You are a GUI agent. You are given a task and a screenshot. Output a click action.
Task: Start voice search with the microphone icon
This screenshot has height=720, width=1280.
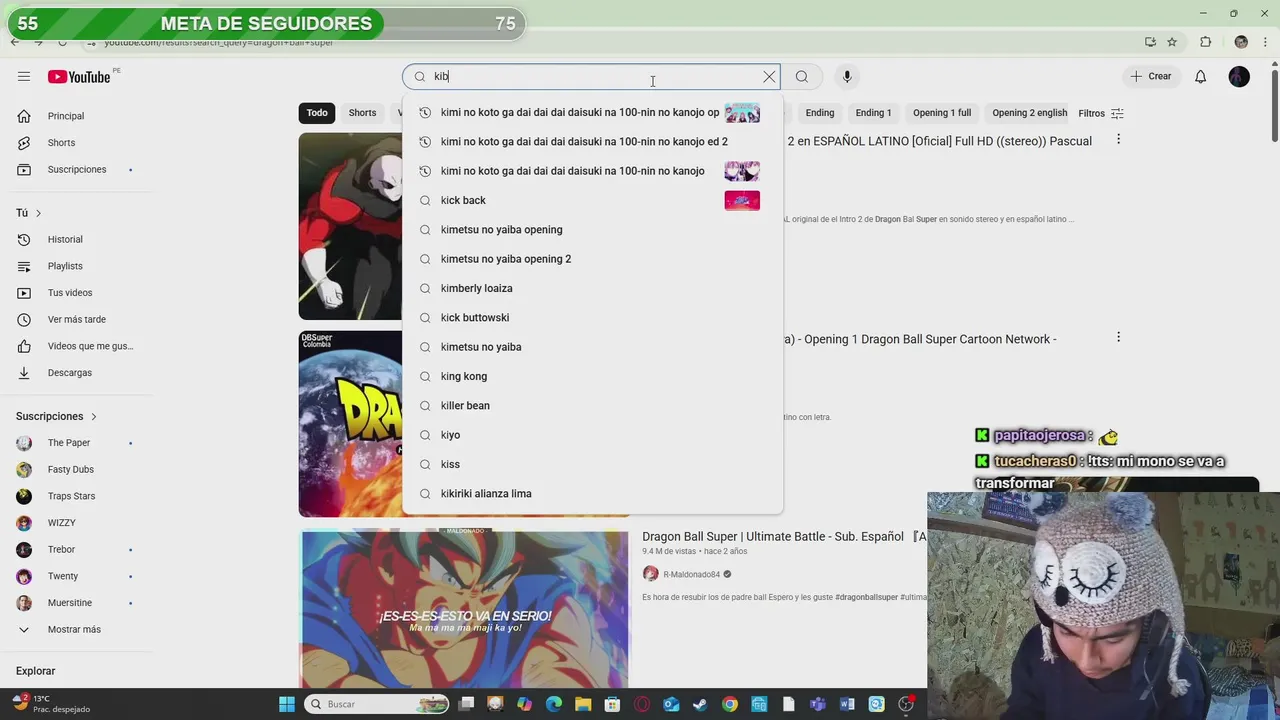tap(847, 77)
